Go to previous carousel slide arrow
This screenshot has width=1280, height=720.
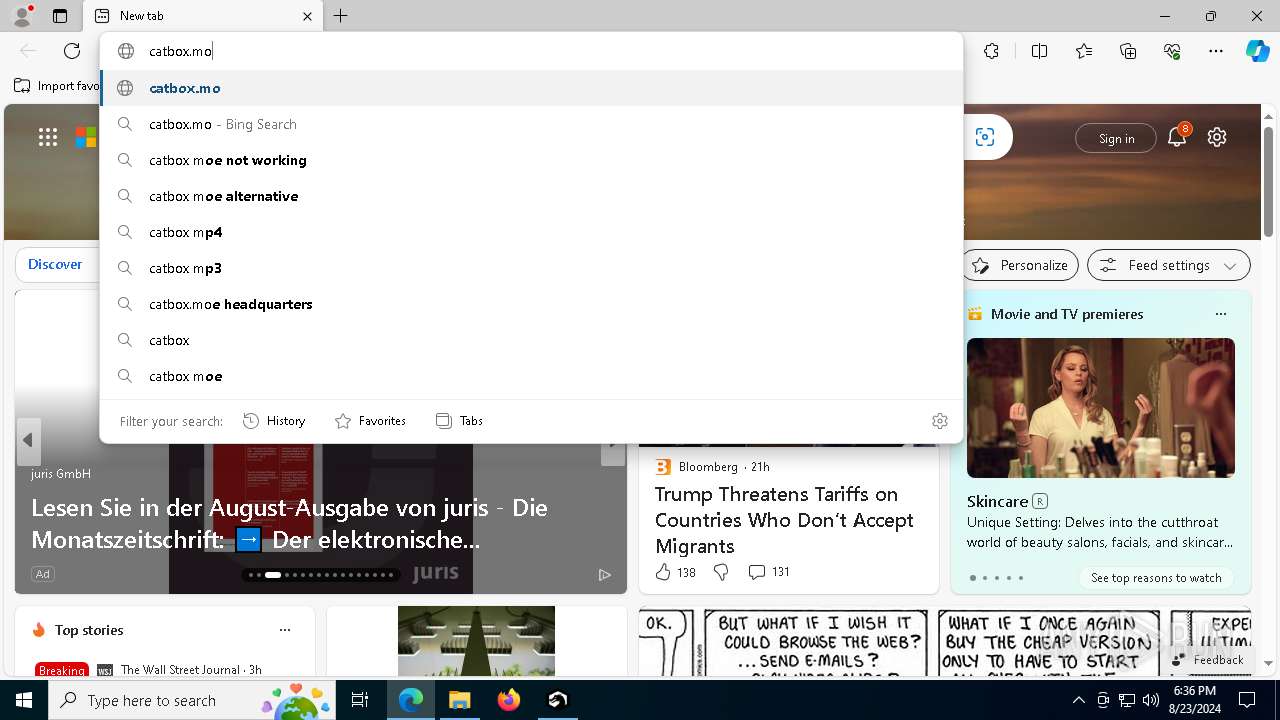click(x=28, y=440)
